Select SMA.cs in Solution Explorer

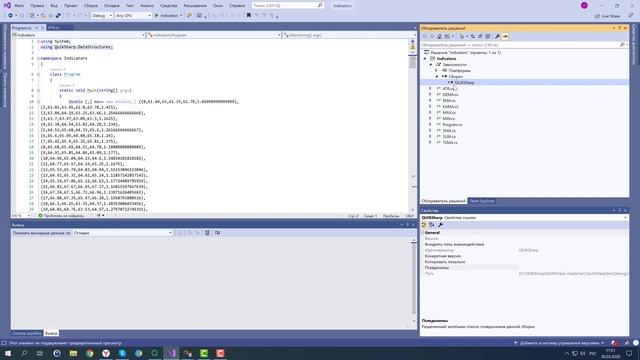click(x=449, y=131)
